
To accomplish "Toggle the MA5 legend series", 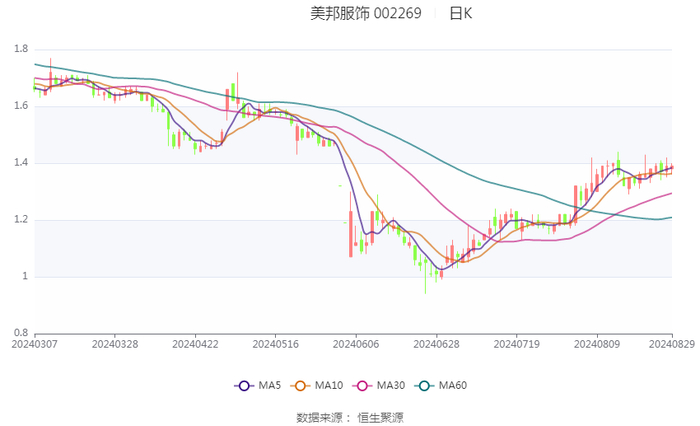I will click(x=257, y=385).
